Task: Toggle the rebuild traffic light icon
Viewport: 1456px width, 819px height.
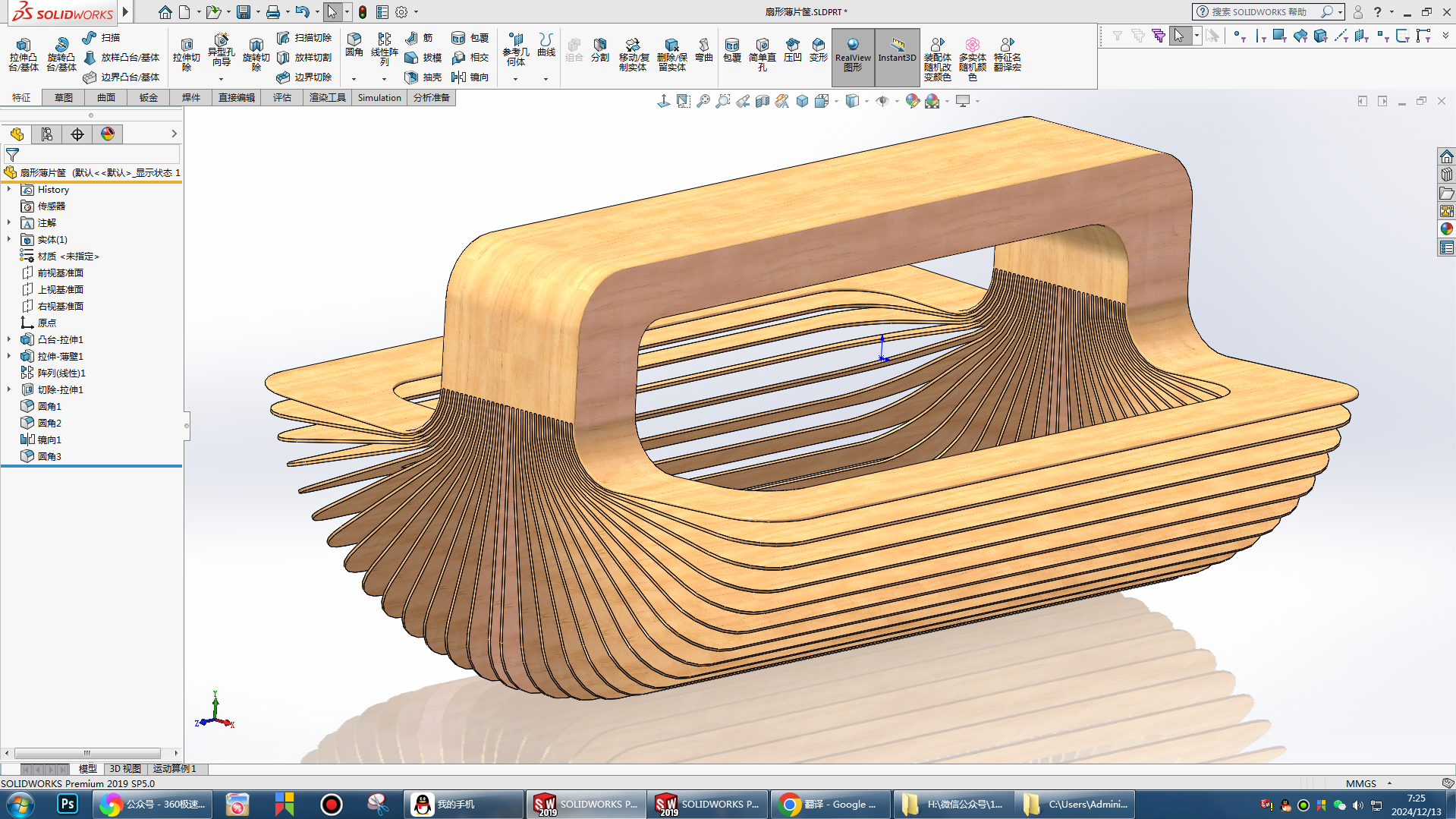Action: pos(363,12)
